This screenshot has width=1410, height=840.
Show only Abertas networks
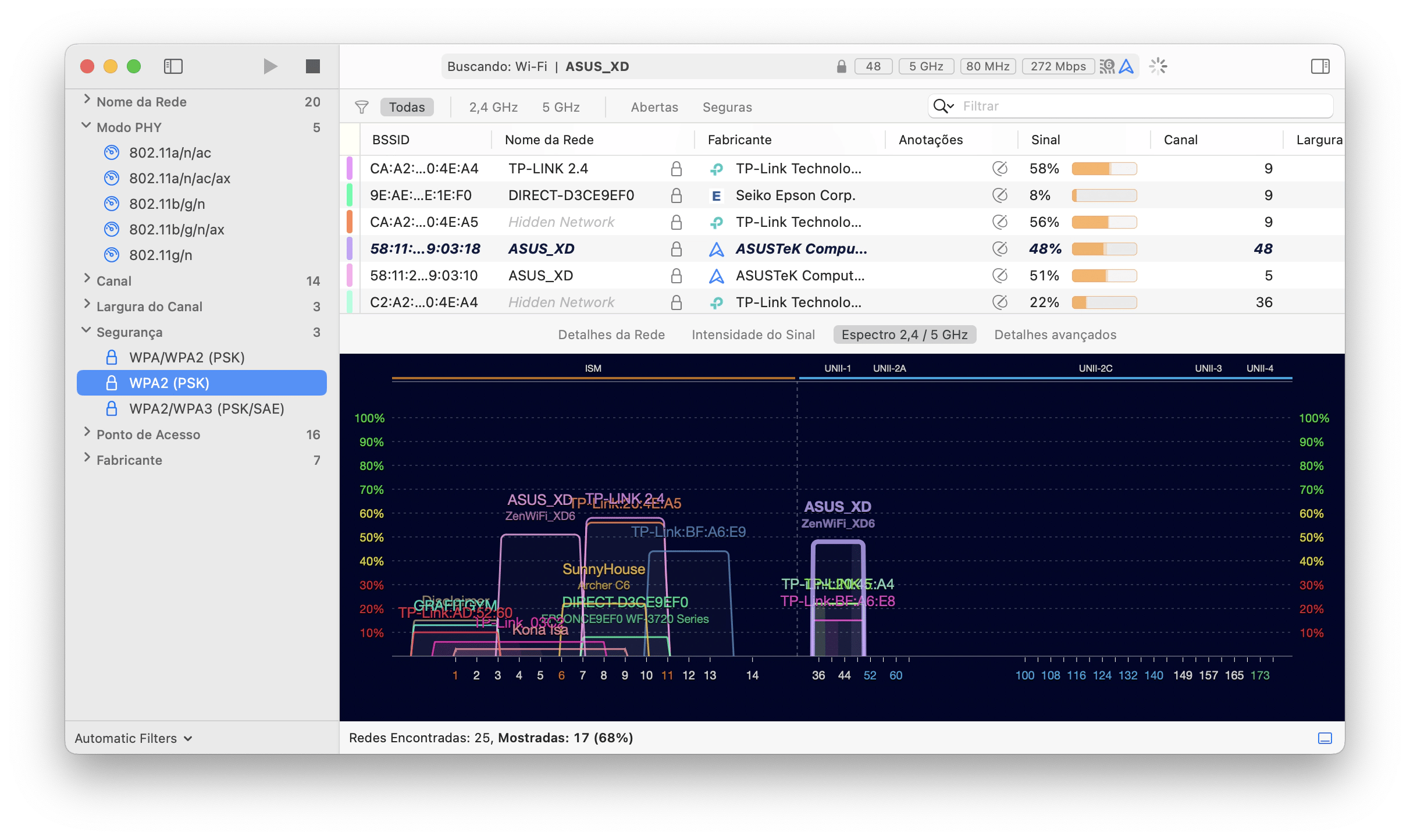pyautogui.click(x=654, y=107)
